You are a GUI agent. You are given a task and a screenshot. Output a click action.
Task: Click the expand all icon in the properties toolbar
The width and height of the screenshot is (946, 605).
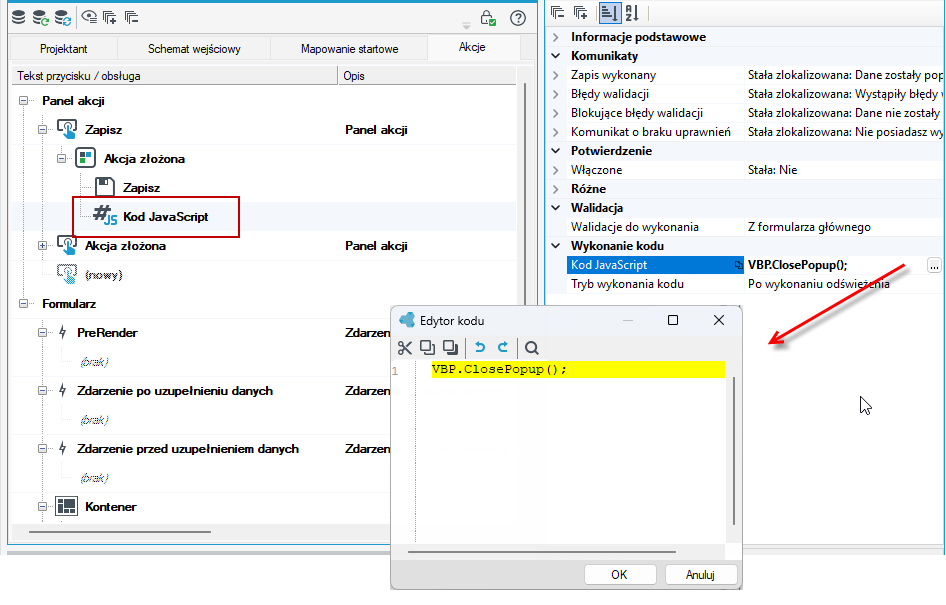(x=580, y=12)
